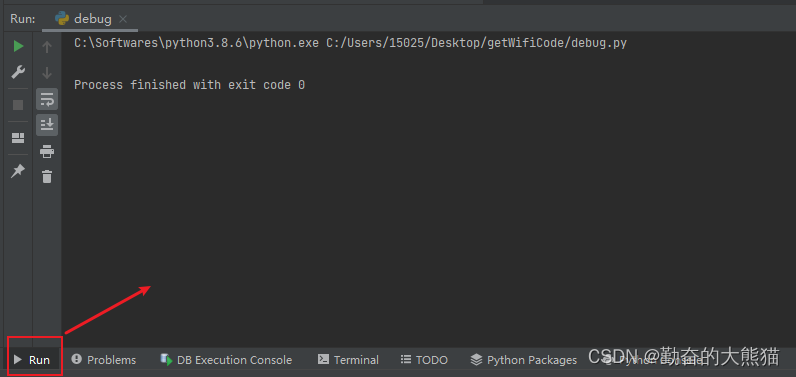Screen dimensions: 796x377
Task: Open the DB Execution Console tab
Action: click(x=226, y=360)
